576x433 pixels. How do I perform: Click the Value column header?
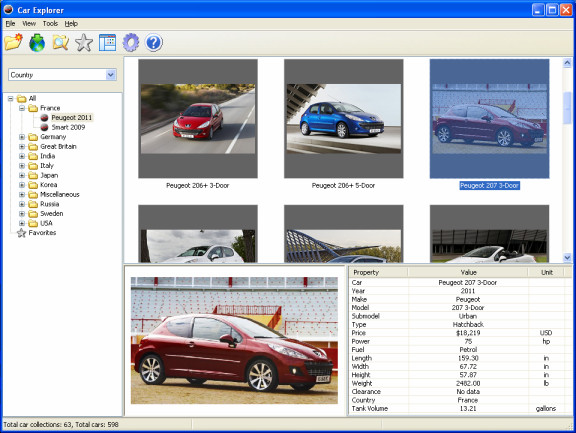[x=468, y=272]
